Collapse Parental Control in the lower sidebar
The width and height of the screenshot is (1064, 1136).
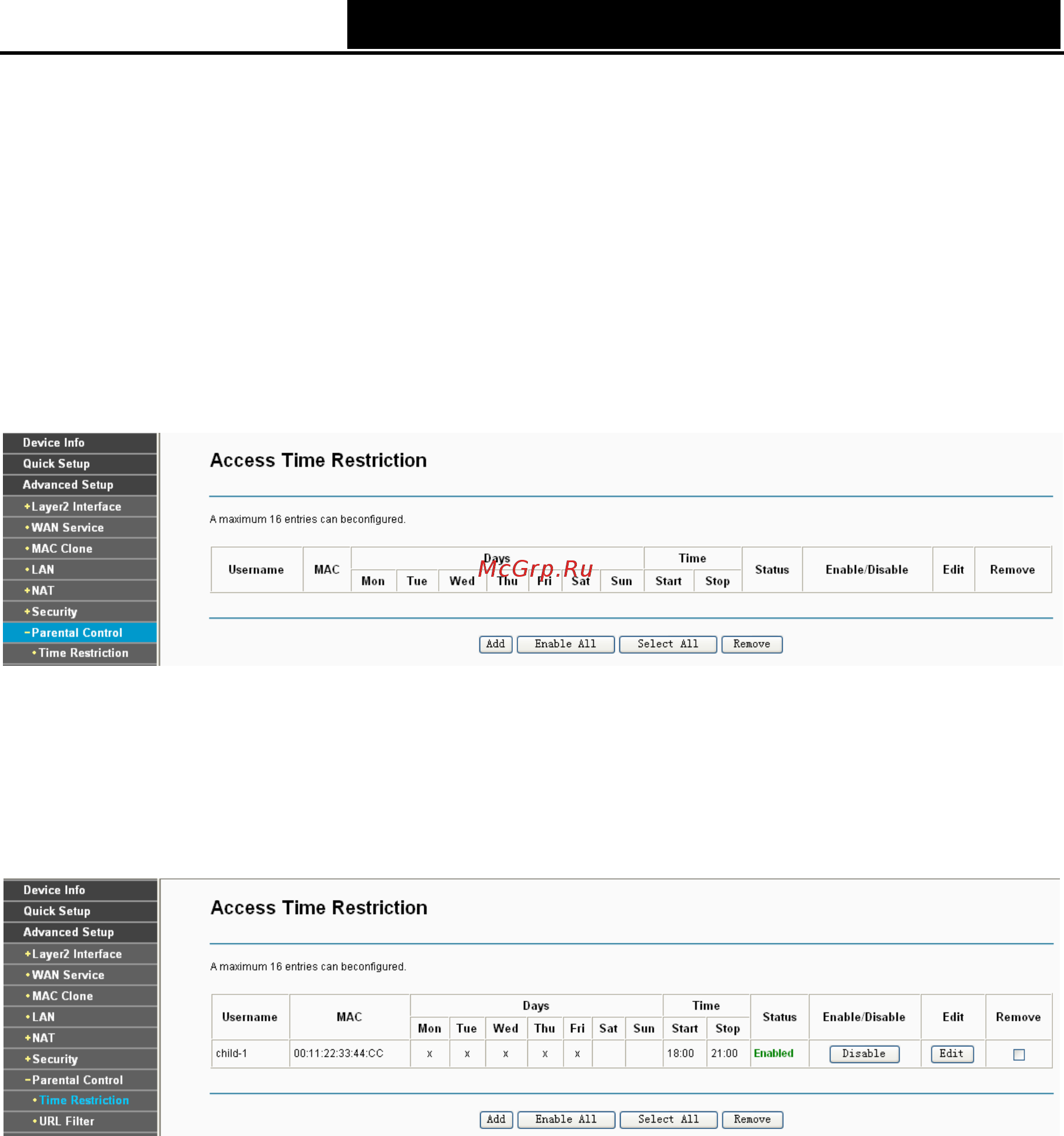tap(80, 1079)
